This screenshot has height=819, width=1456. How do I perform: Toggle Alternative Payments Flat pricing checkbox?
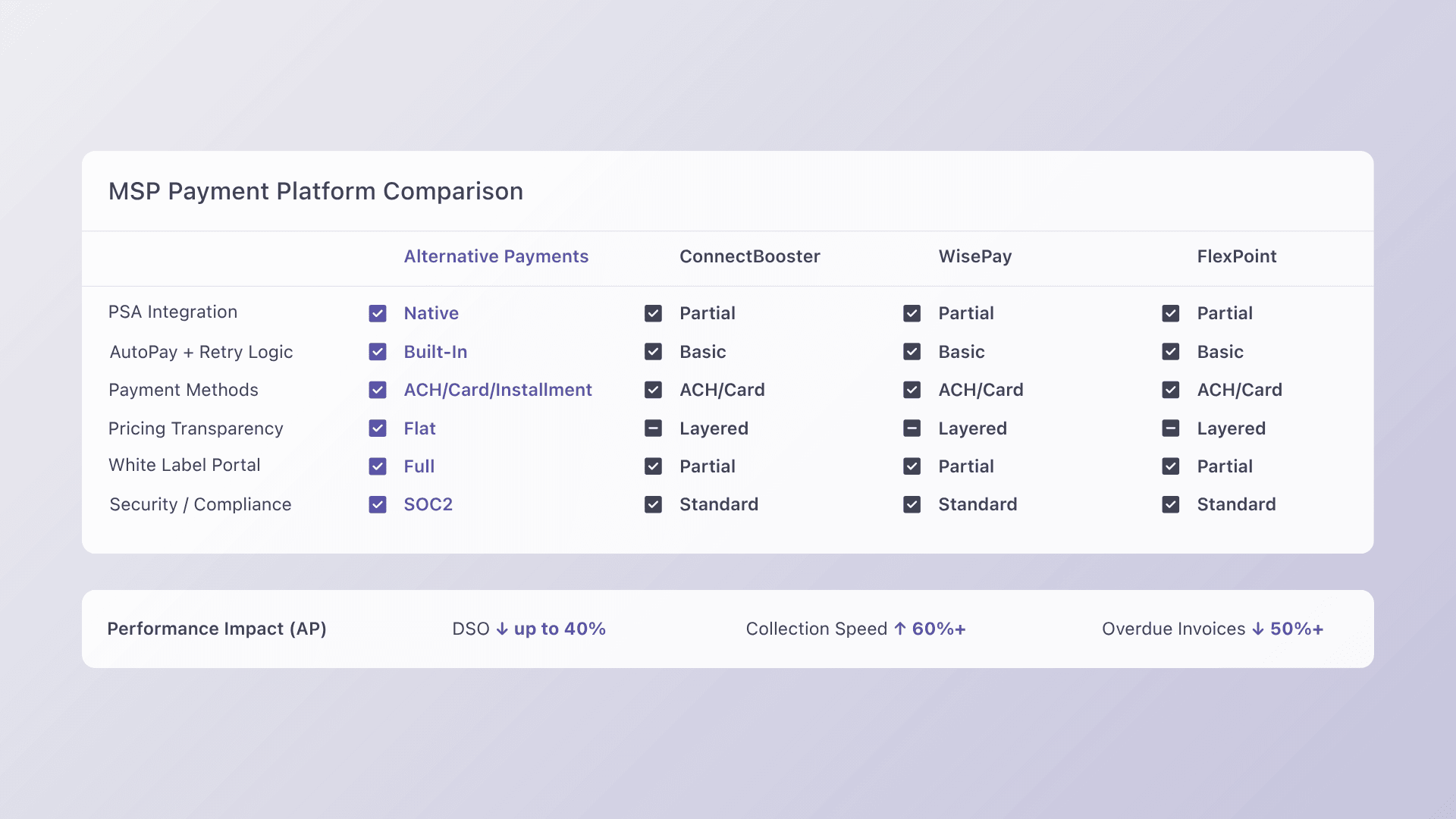[x=378, y=428]
